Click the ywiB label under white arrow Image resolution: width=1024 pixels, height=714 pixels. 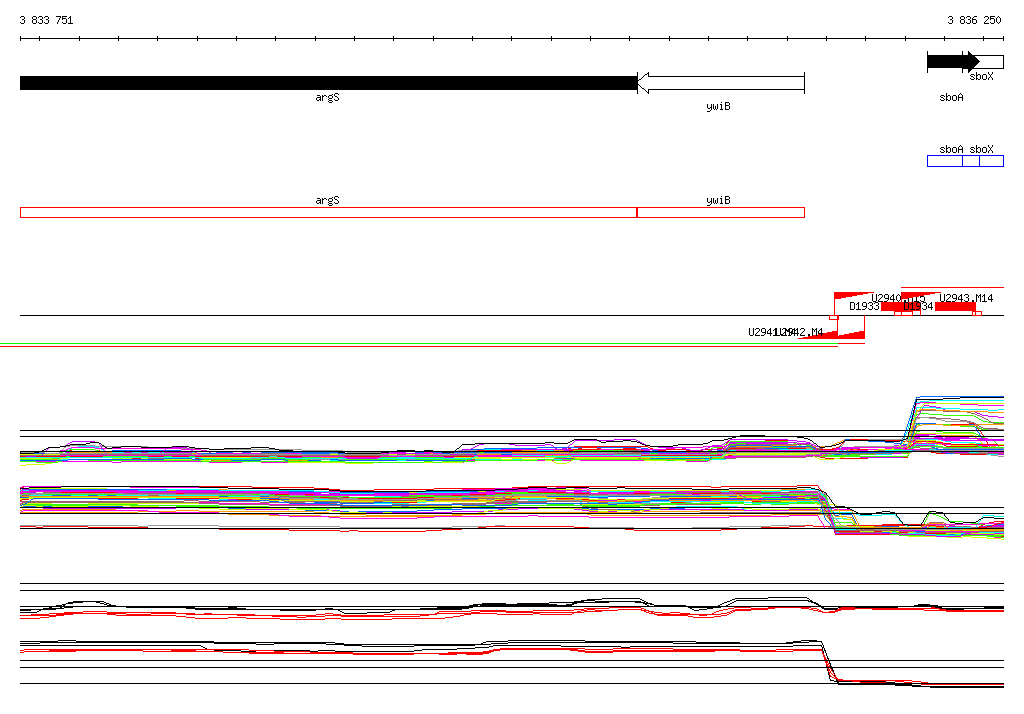pyautogui.click(x=718, y=106)
